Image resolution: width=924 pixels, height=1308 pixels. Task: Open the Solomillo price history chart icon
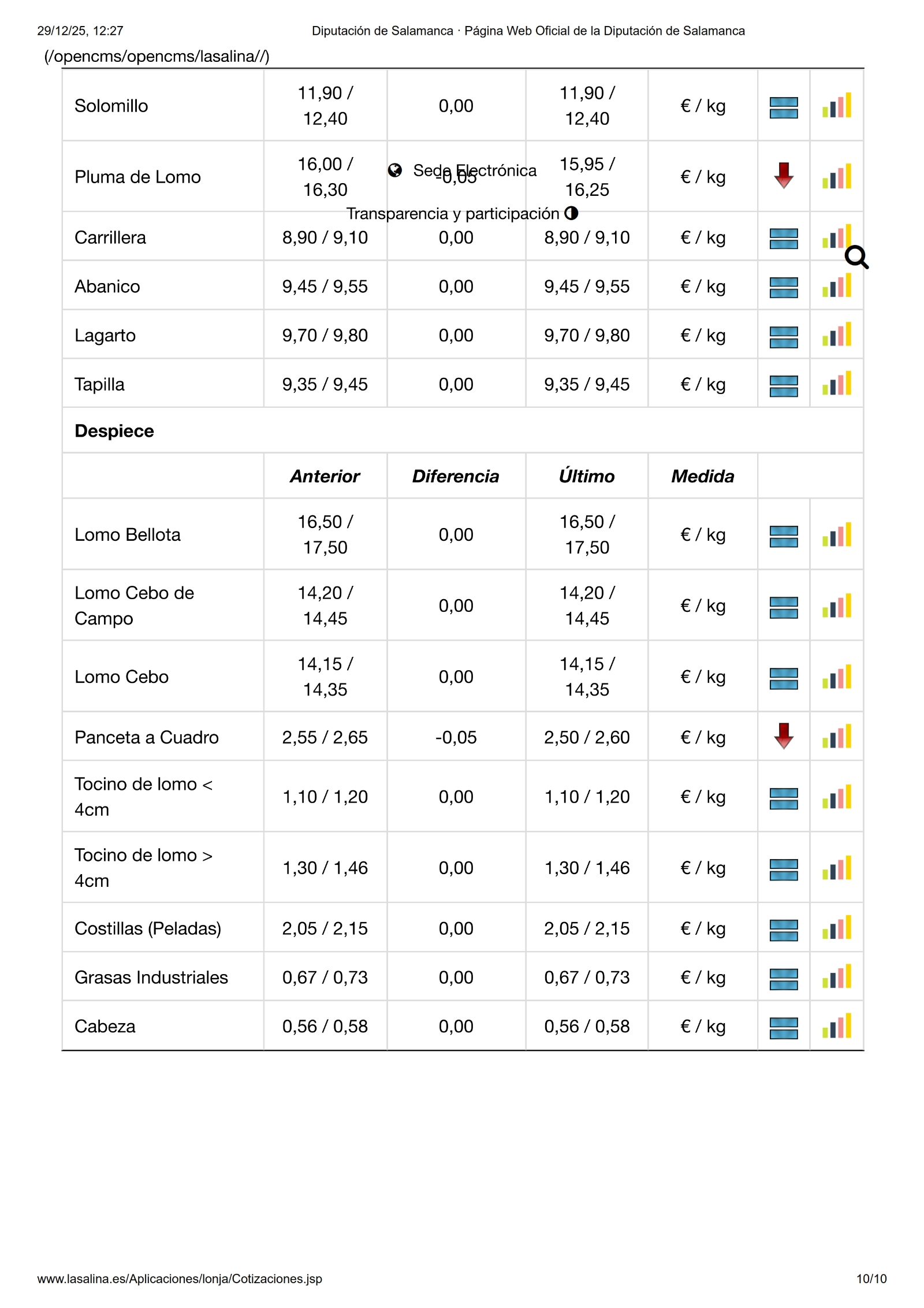tap(837, 106)
